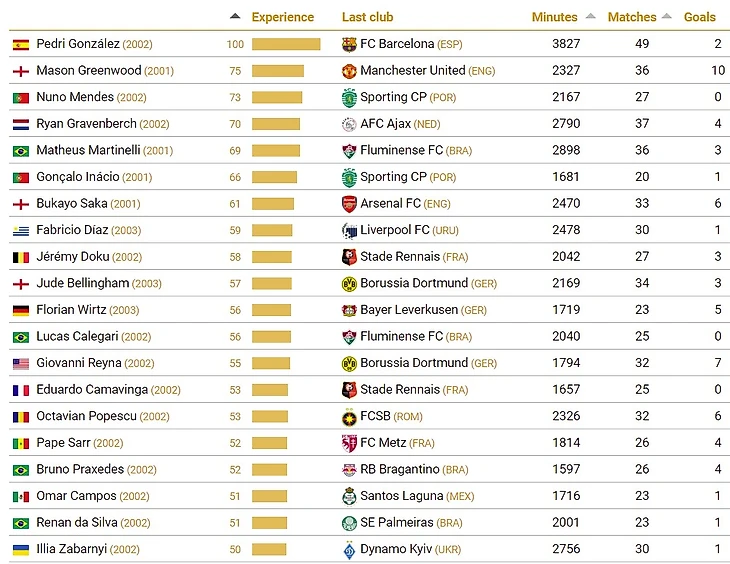Sort table by Goals column header
730x564 pixels.
(699, 17)
